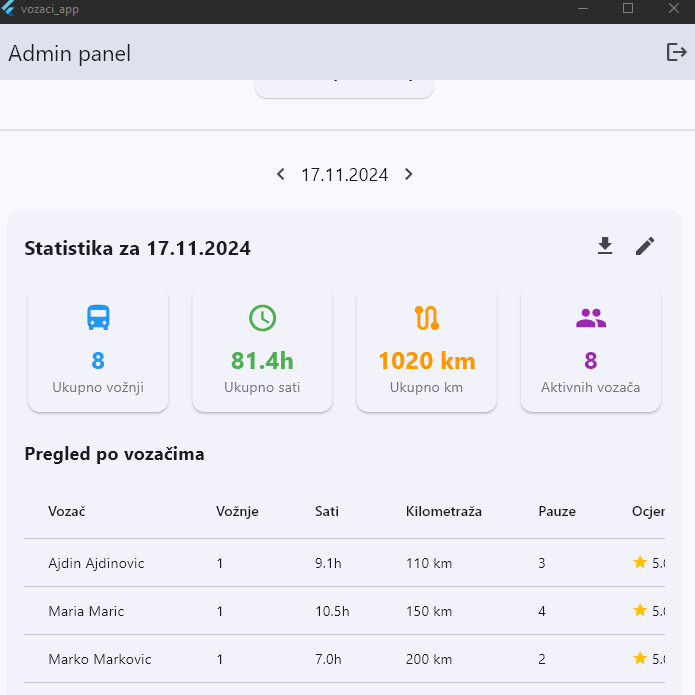This screenshot has height=695, width=695.
Task: Click the 10.5h hours cell
Action: [332, 611]
